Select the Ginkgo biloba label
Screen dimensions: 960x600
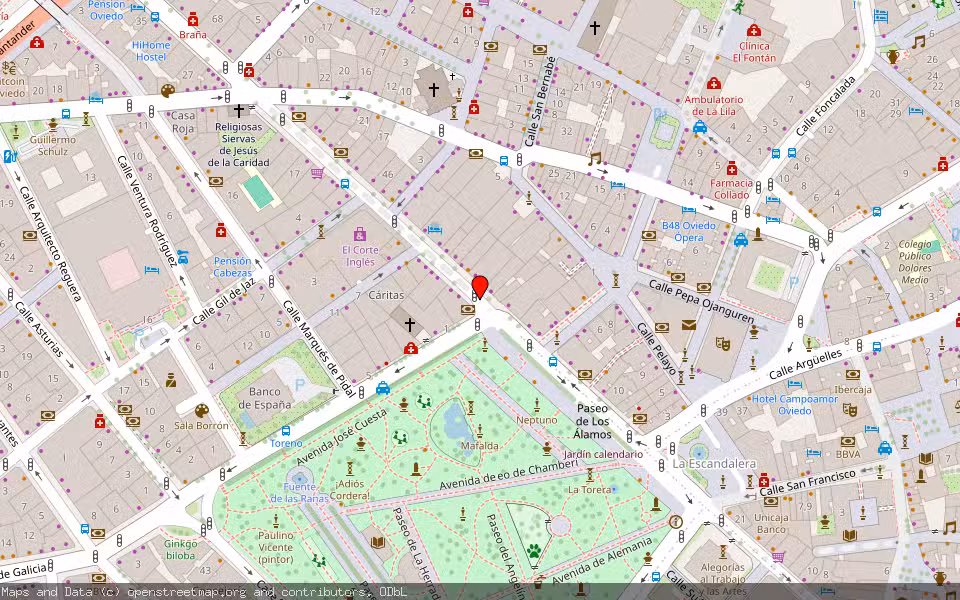click(180, 550)
